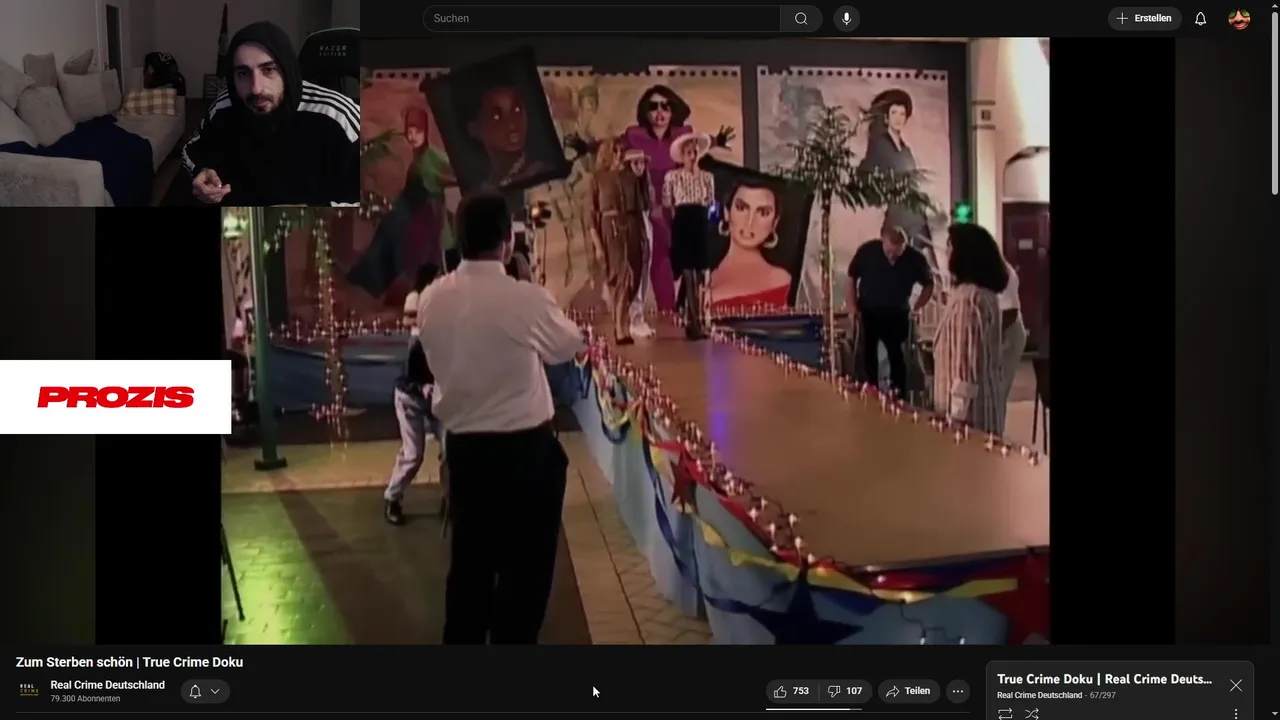Click the '67/297' playlist position text

pyautogui.click(x=1103, y=695)
